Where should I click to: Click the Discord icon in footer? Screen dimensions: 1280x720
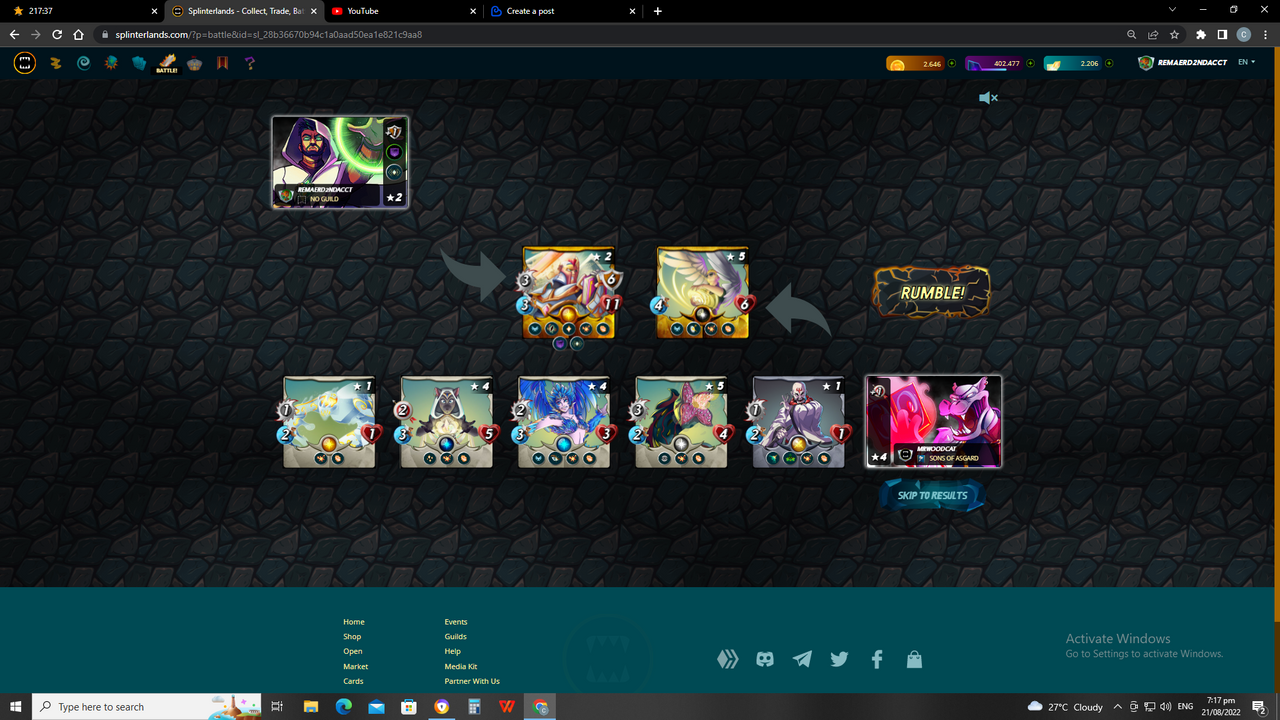[x=765, y=659]
